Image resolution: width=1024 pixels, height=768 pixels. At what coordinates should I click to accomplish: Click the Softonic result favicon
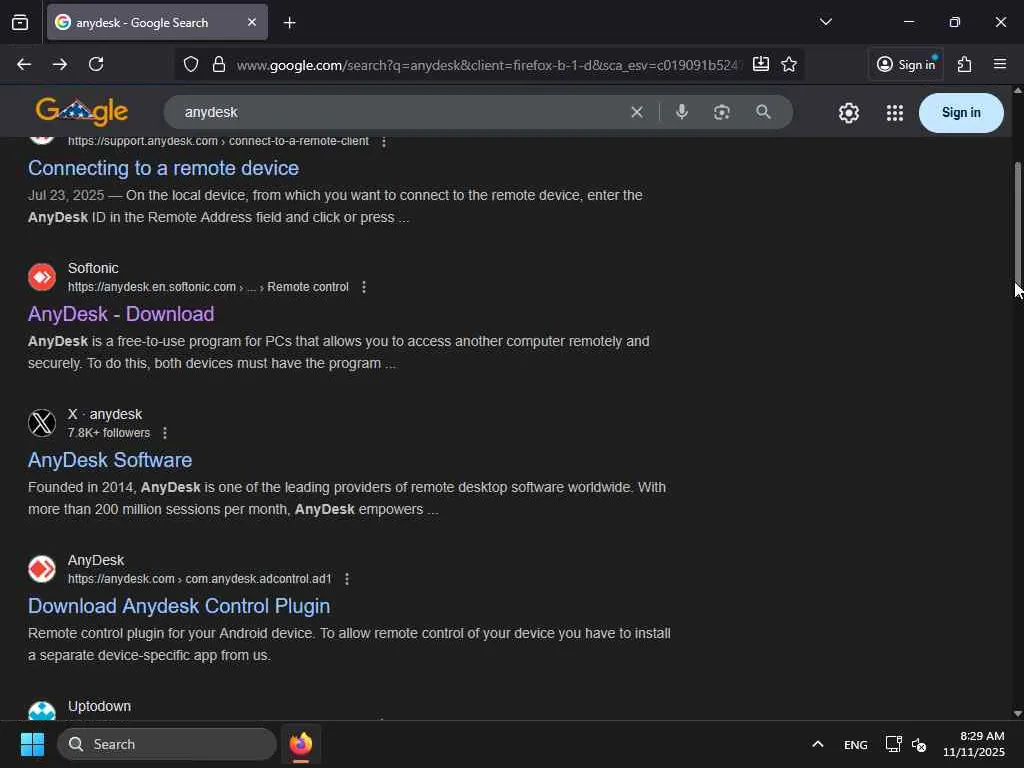coord(42,277)
